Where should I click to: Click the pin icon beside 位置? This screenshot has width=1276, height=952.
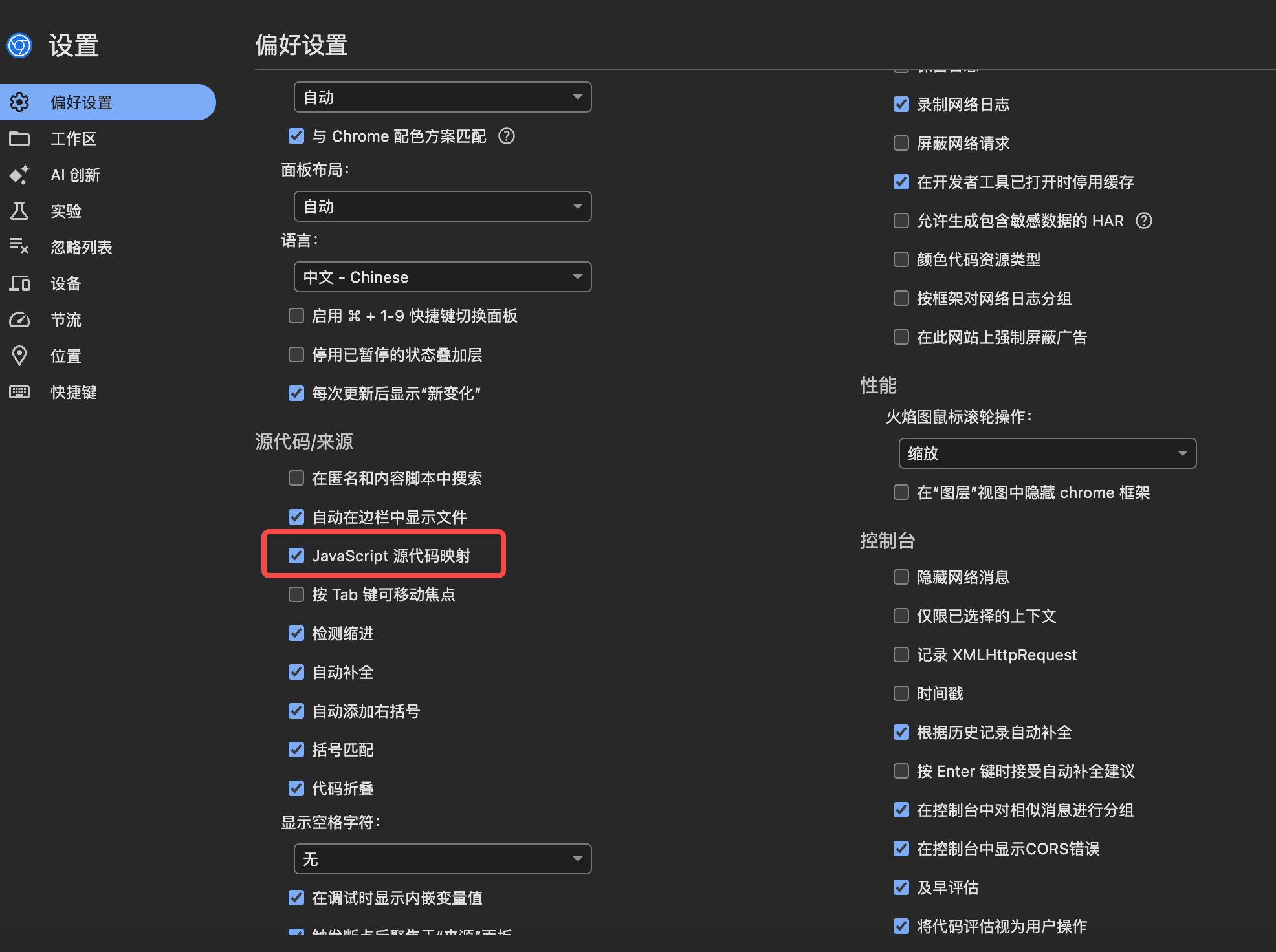point(19,356)
